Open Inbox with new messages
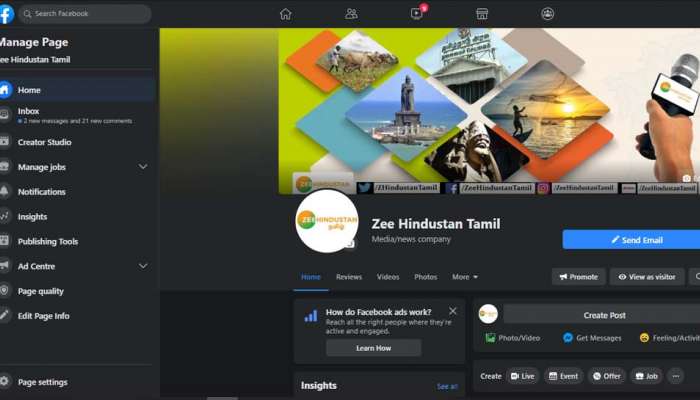 pos(77,115)
